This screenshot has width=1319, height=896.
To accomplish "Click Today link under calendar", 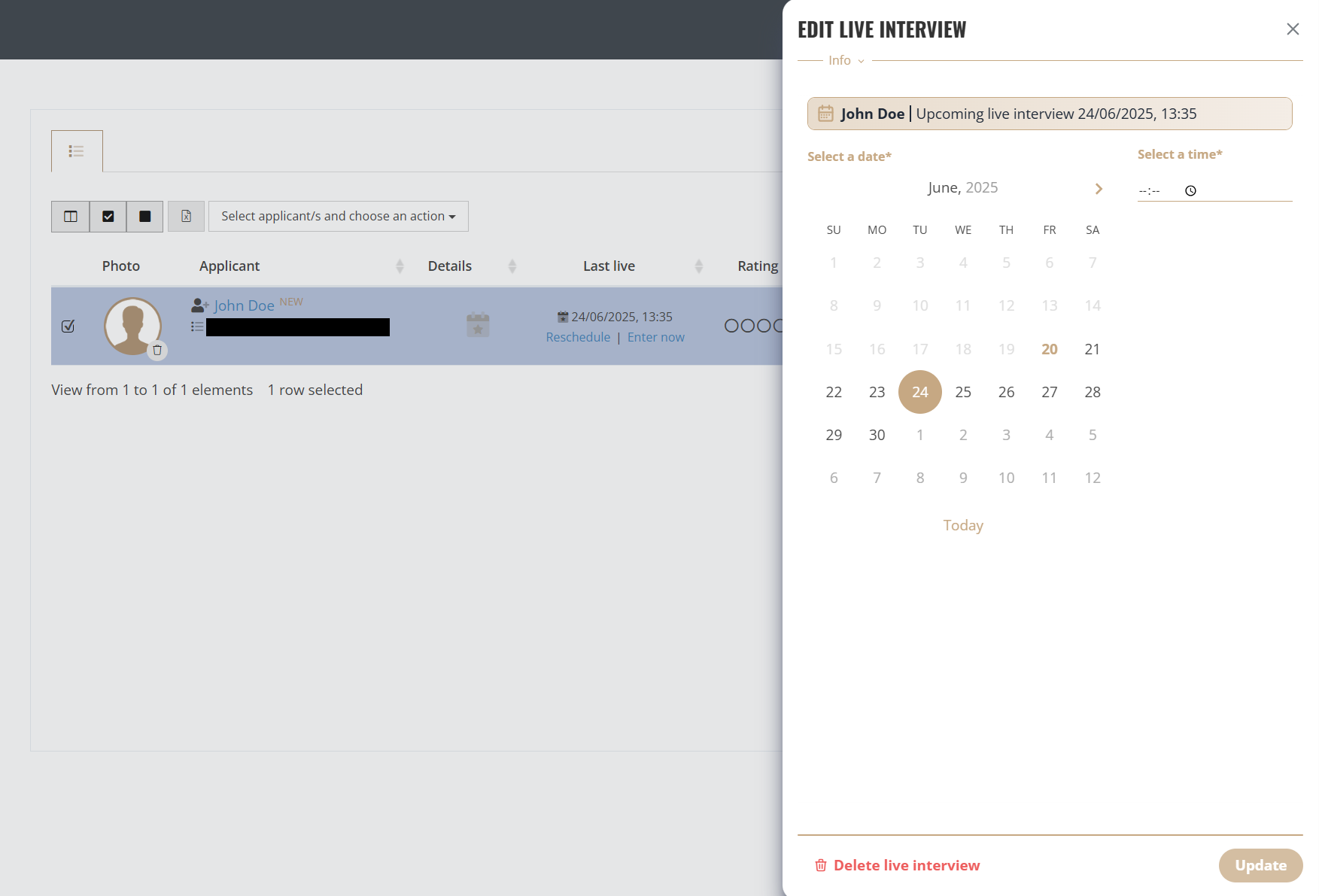I will click(963, 525).
